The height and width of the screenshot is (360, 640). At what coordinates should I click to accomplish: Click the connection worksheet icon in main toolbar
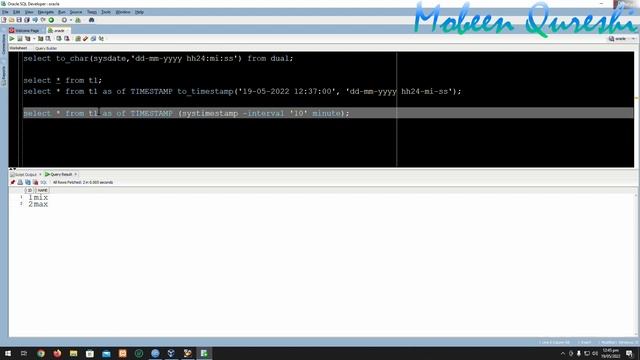point(78,20)
